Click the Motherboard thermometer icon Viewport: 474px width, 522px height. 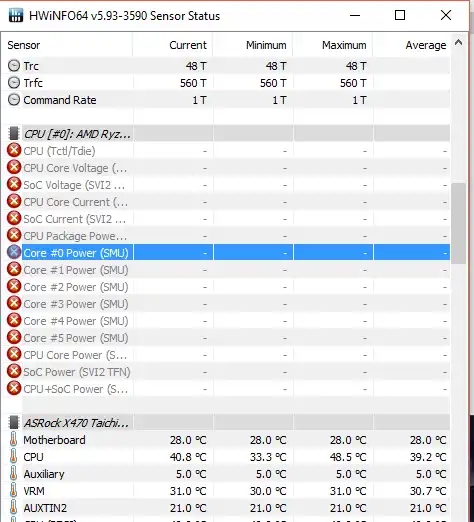pos(13,440)
